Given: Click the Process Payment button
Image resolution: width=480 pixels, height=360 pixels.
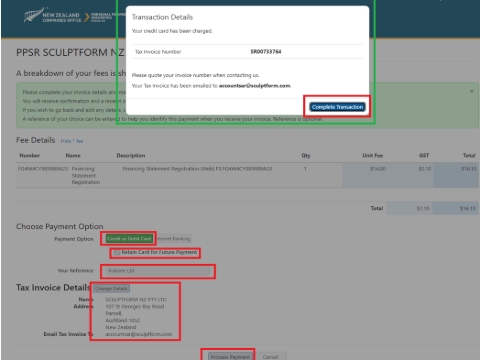Looking at the screenshot, I should tap(230, 357).
